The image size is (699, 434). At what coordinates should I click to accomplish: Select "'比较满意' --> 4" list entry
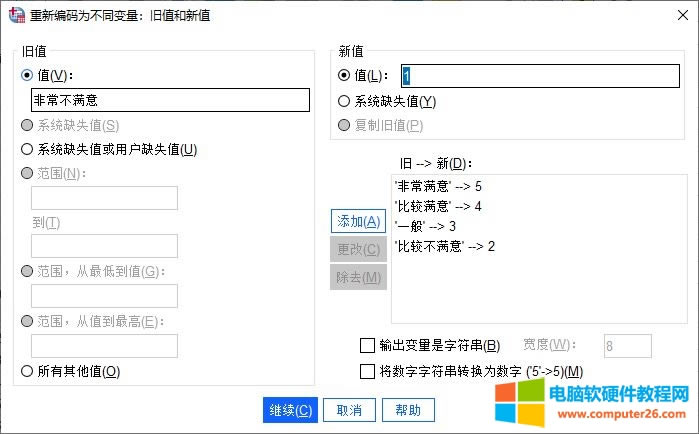pos(439,206)
